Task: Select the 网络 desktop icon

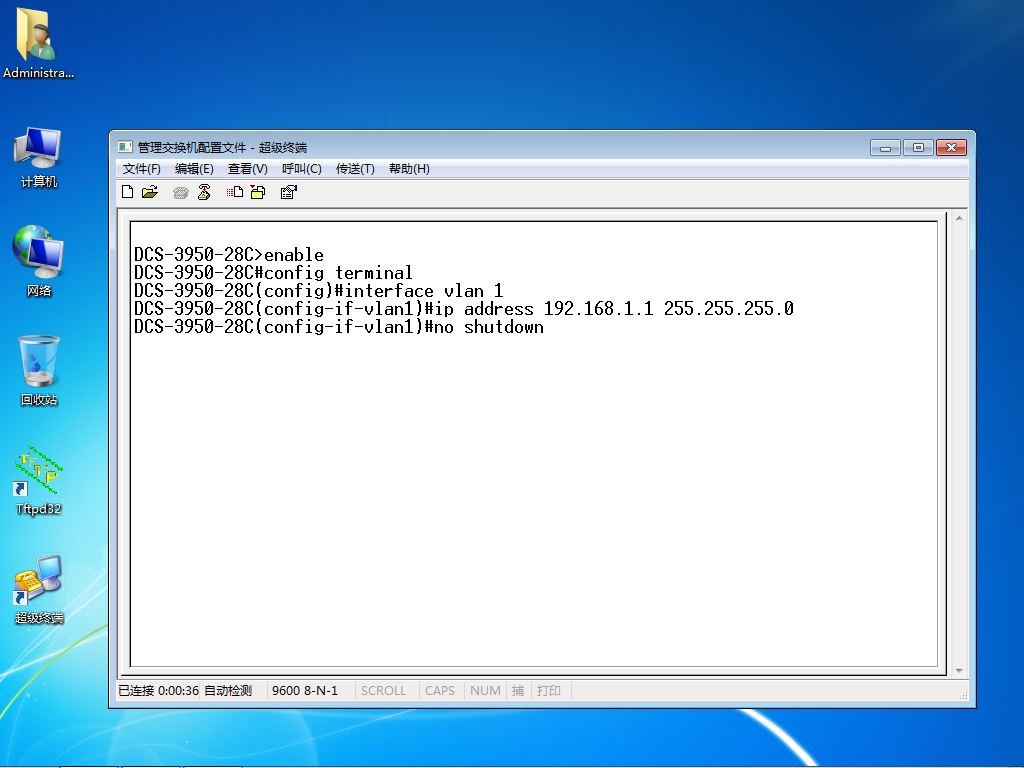Action: 39,261
